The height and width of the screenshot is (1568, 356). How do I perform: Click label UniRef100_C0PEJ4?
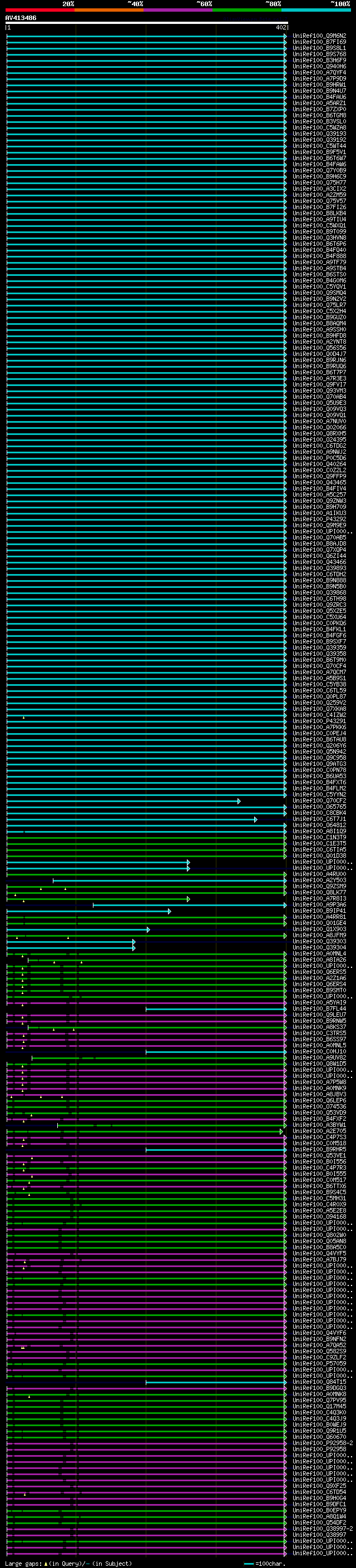click(x=319, y=734)
